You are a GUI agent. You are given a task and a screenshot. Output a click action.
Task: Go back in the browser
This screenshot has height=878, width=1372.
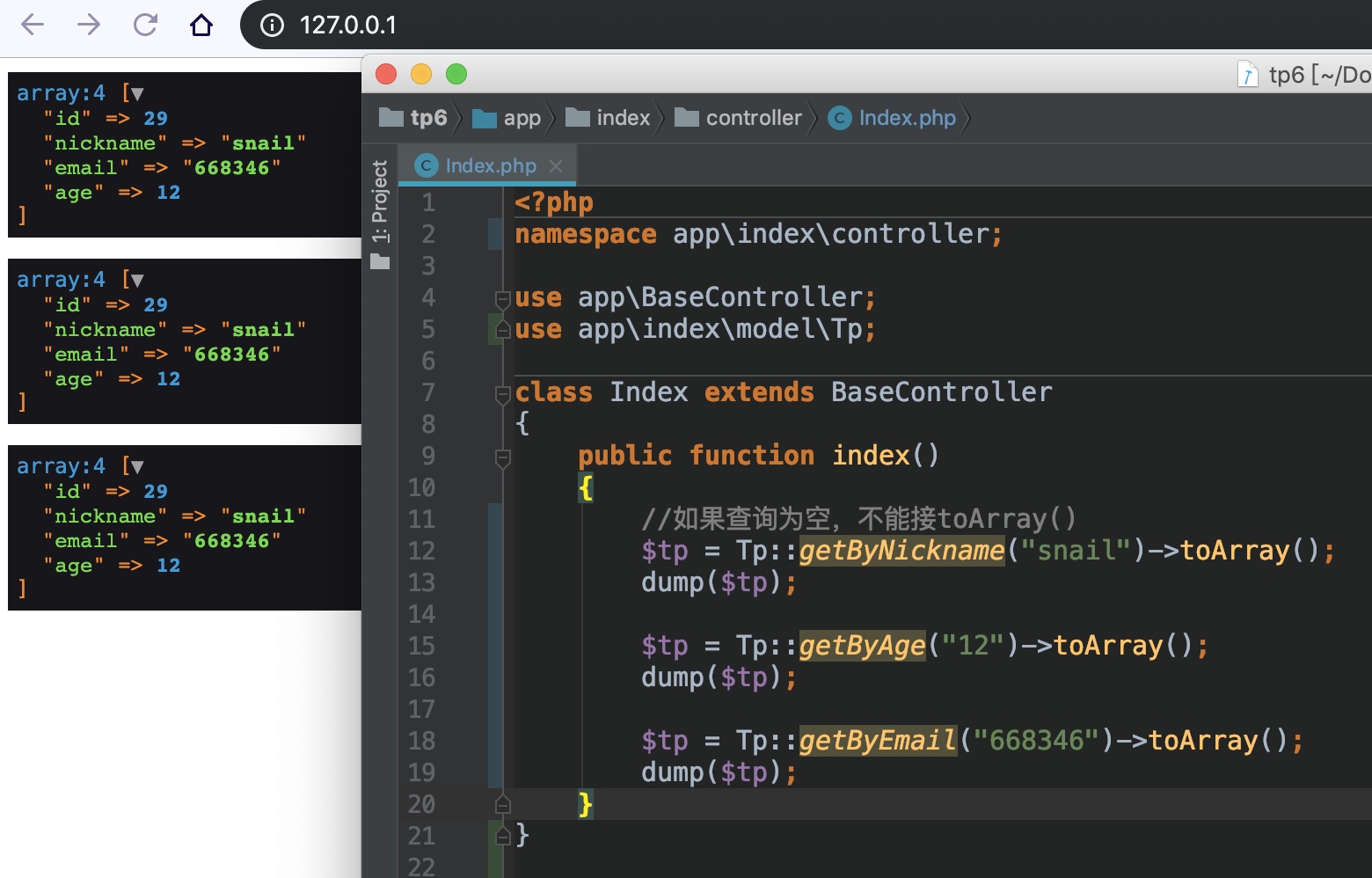point(33,25)
